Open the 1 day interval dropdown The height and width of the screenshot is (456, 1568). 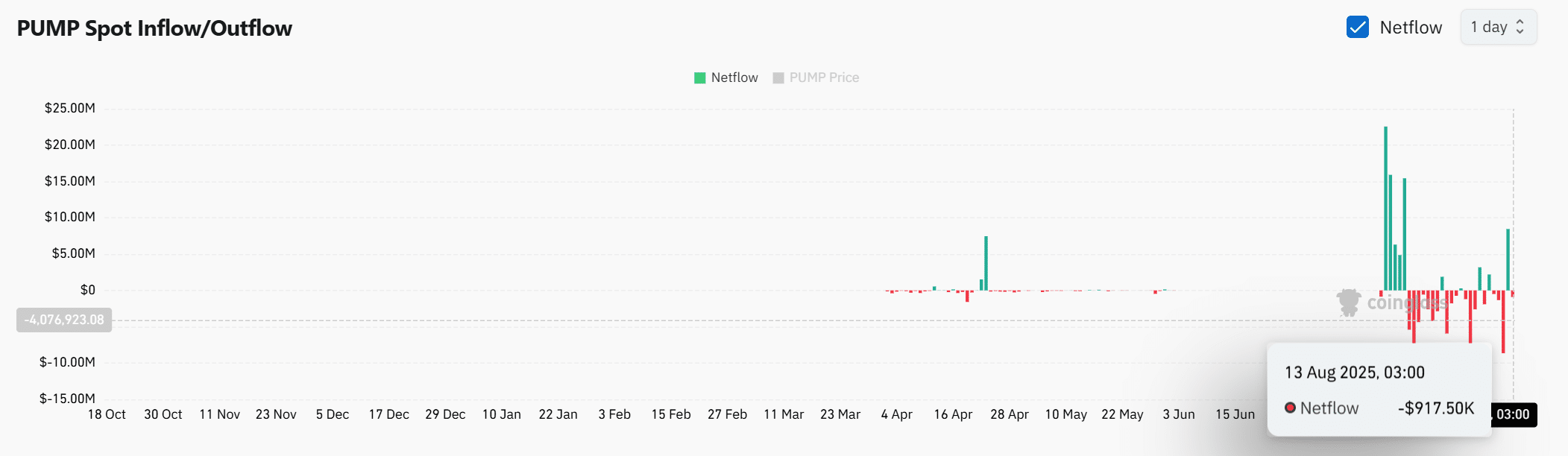click(x=1498, y=28)
